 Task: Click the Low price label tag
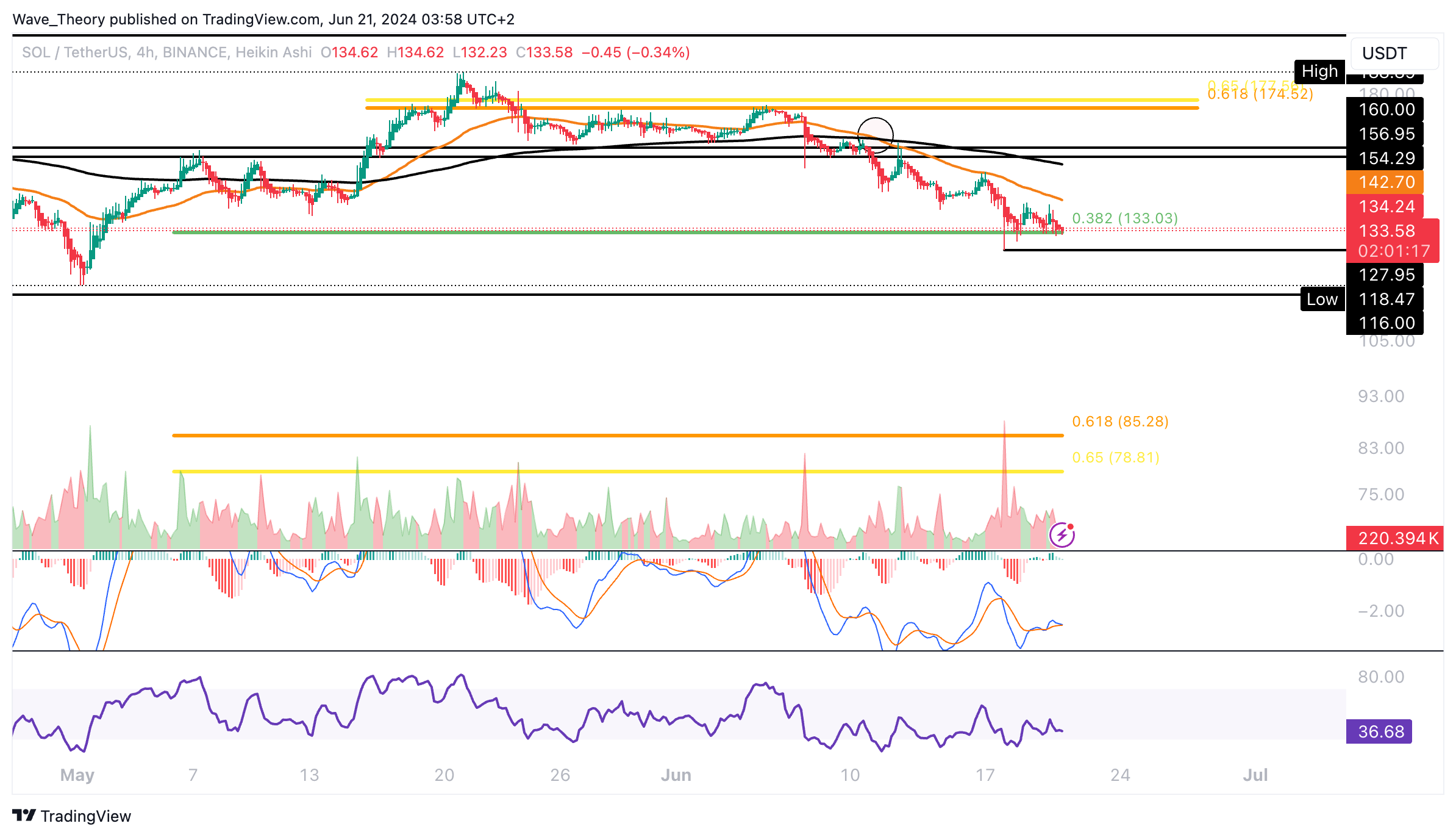[1321, 300]
